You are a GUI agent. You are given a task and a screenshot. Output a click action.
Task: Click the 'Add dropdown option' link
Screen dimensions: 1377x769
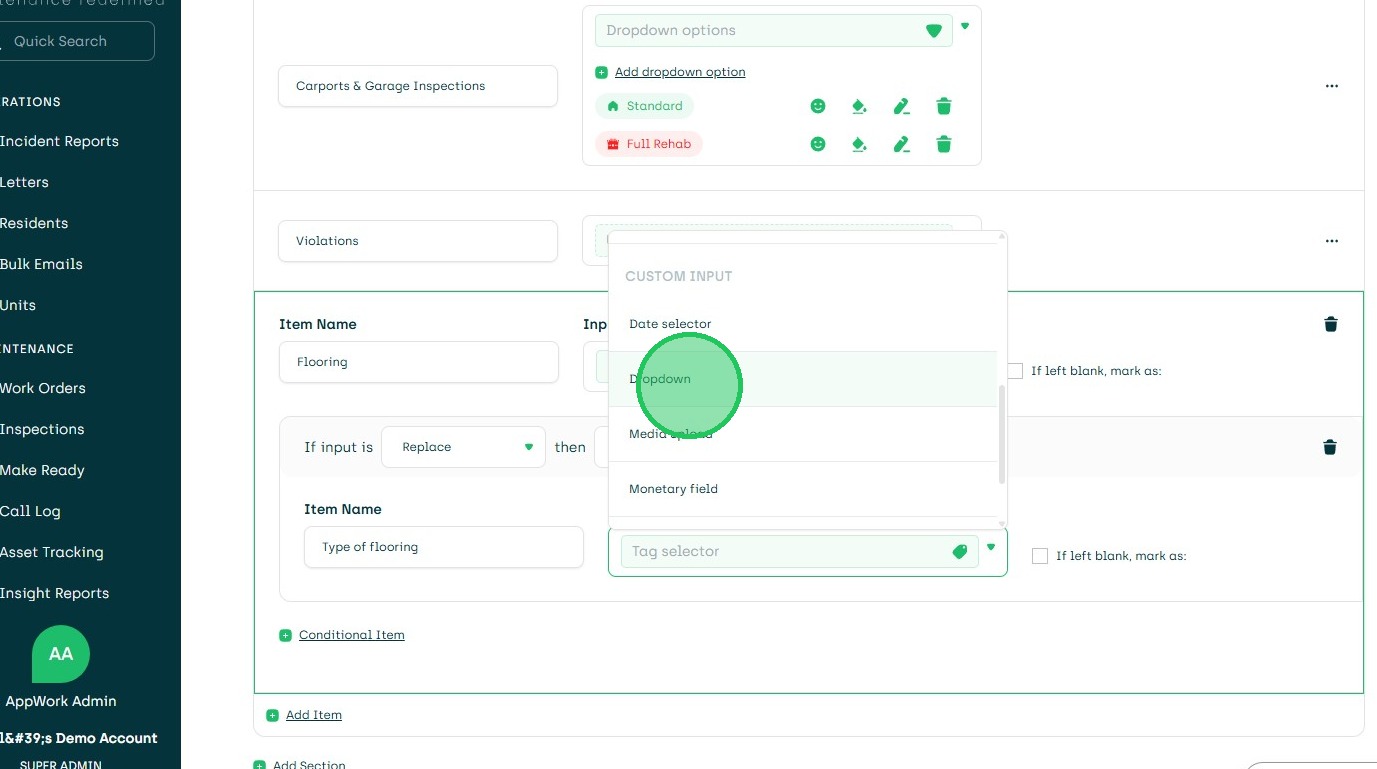coord(679,72)
